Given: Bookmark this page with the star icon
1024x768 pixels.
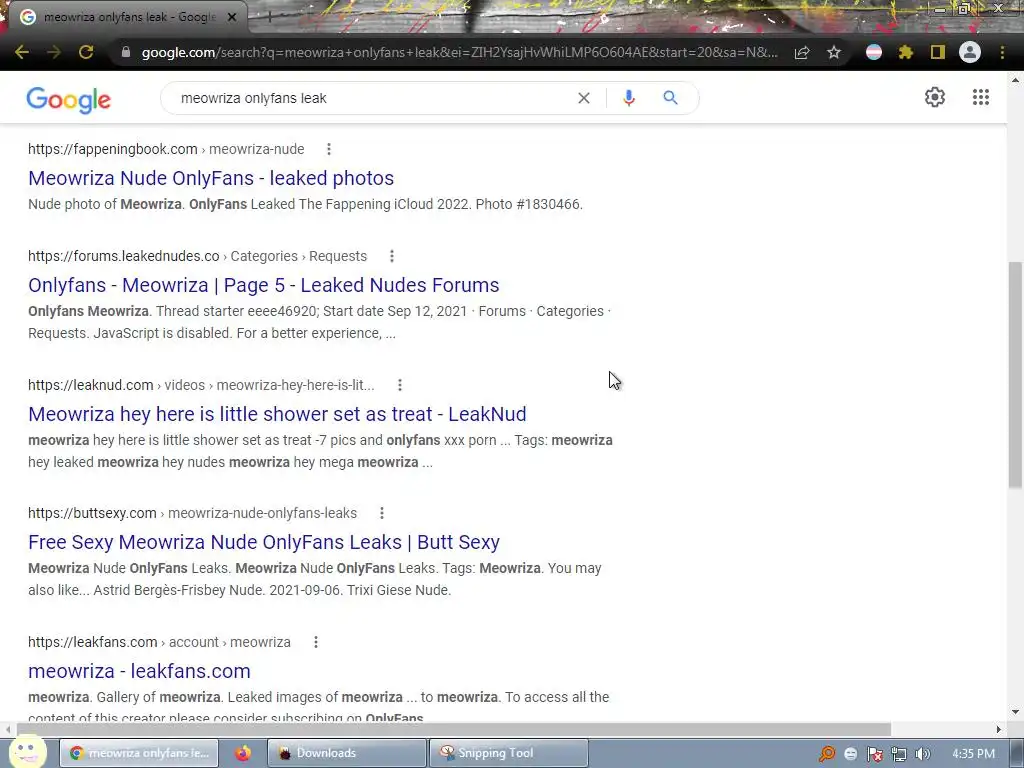Looking at the screenshot, I should 834,52.
